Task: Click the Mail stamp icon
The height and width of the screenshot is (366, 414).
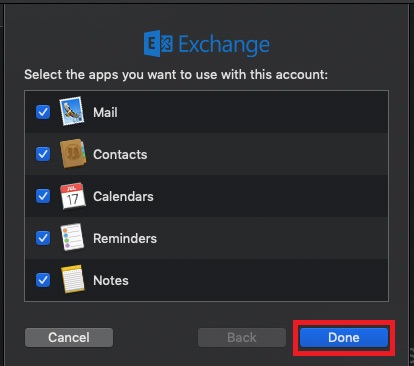Action: (x=72, y=111)
